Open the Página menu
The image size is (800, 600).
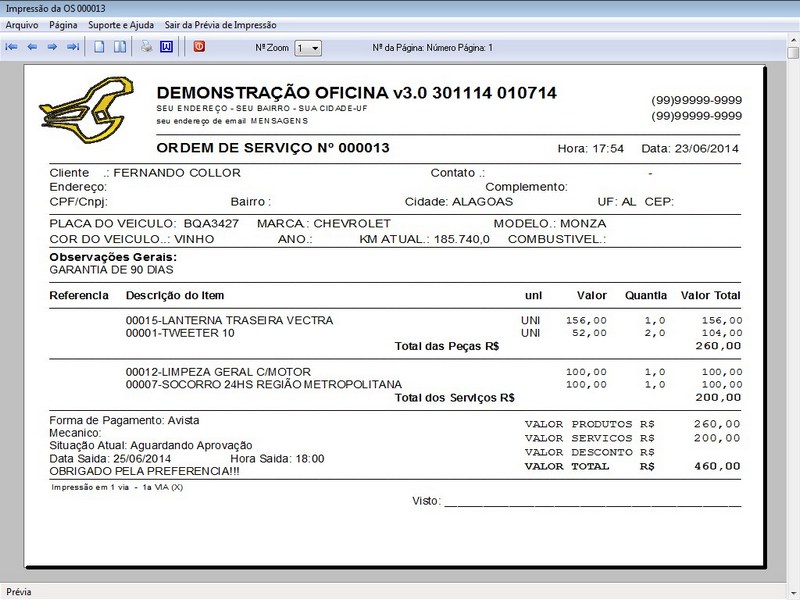click(x=63, y=25)
